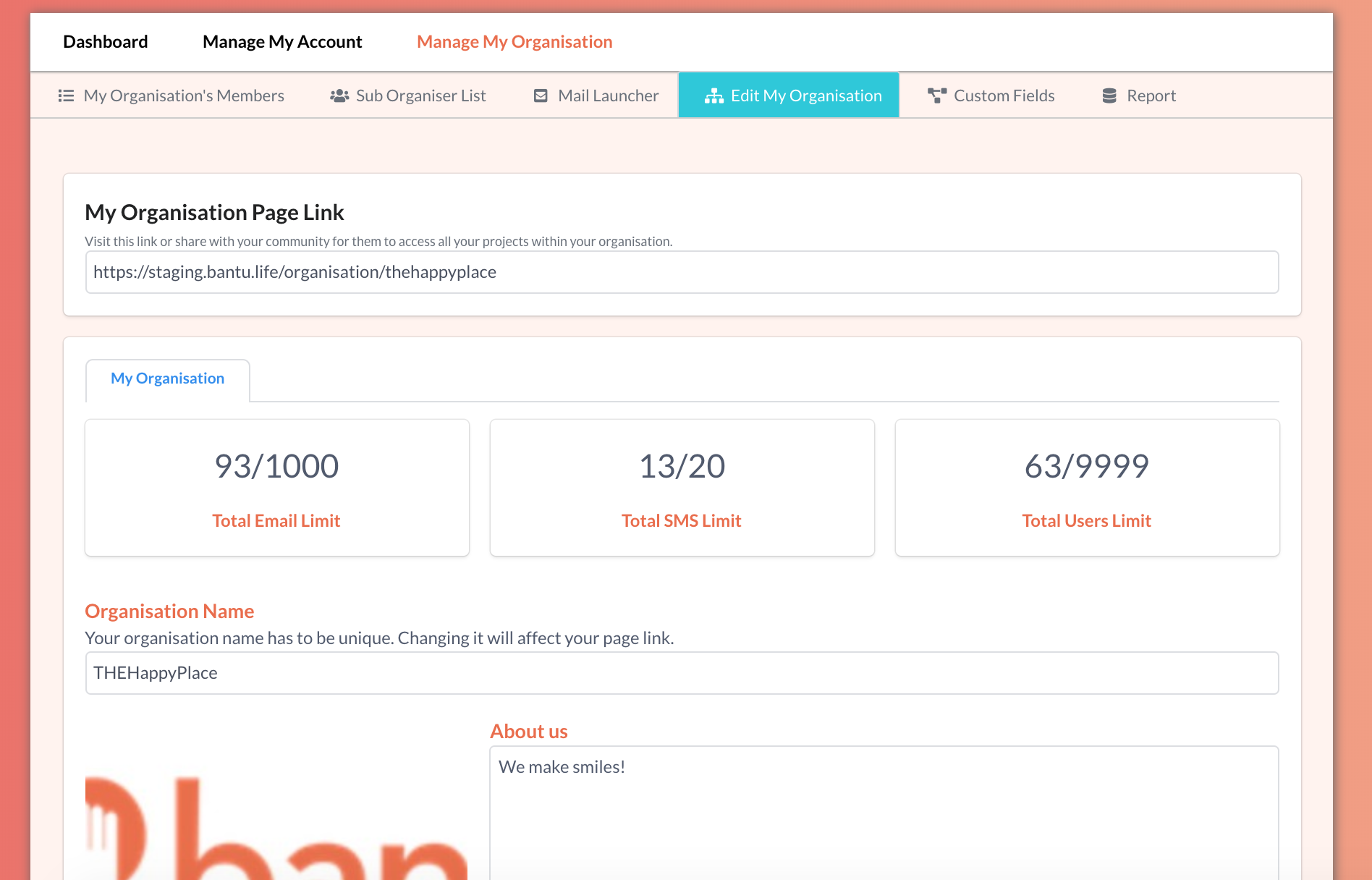Click the Mail Launcher envelope icon
Image resolution: width=1372 pixels, height=880 pixels.
(x=541, y=96)
